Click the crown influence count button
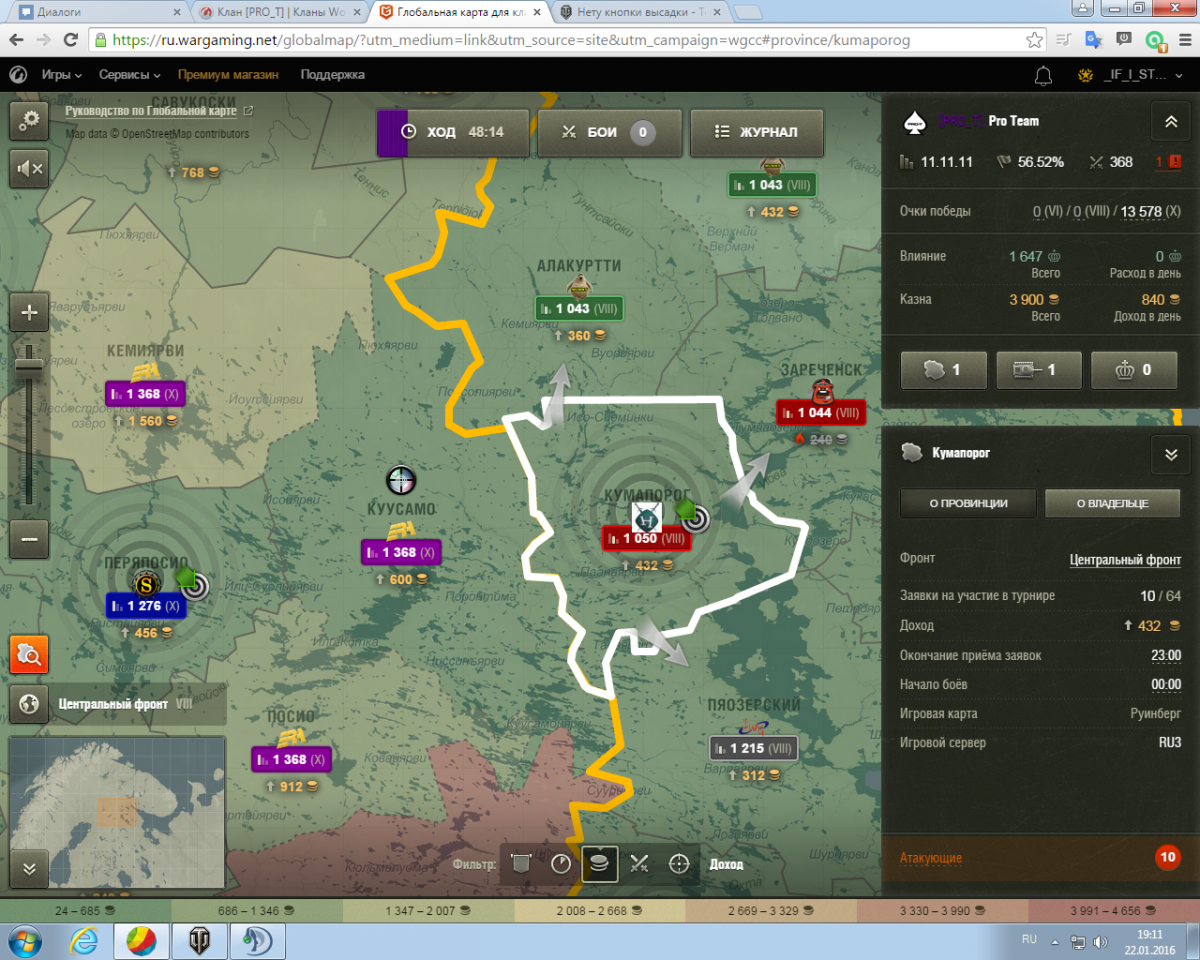The height and width of the screenshot is (960, 1200). (x=1135, y=370)
